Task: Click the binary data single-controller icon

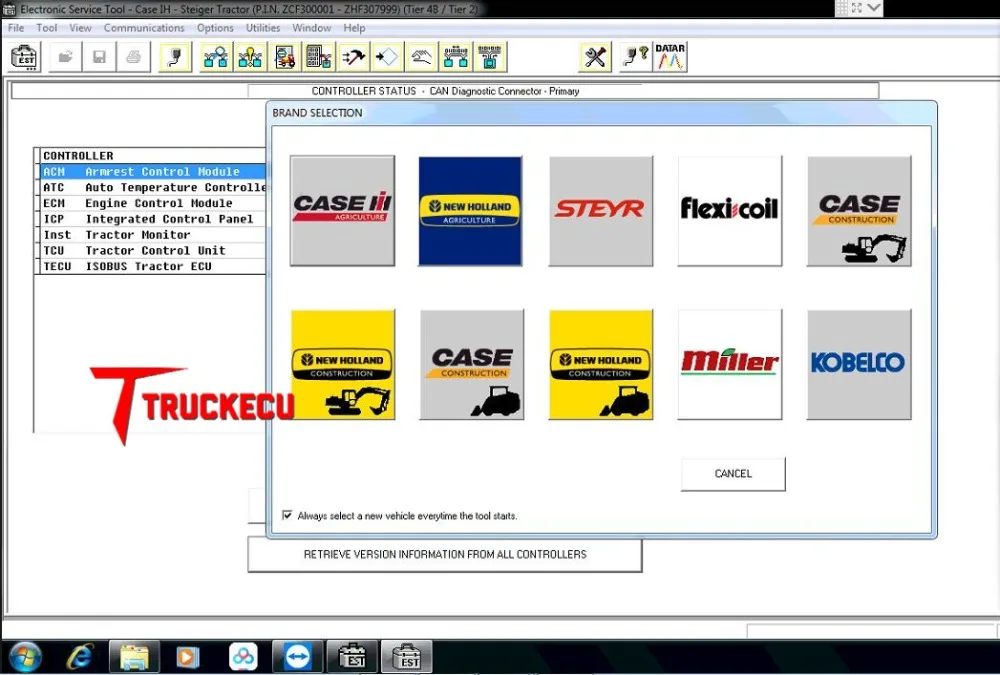Action: [490, 57]
